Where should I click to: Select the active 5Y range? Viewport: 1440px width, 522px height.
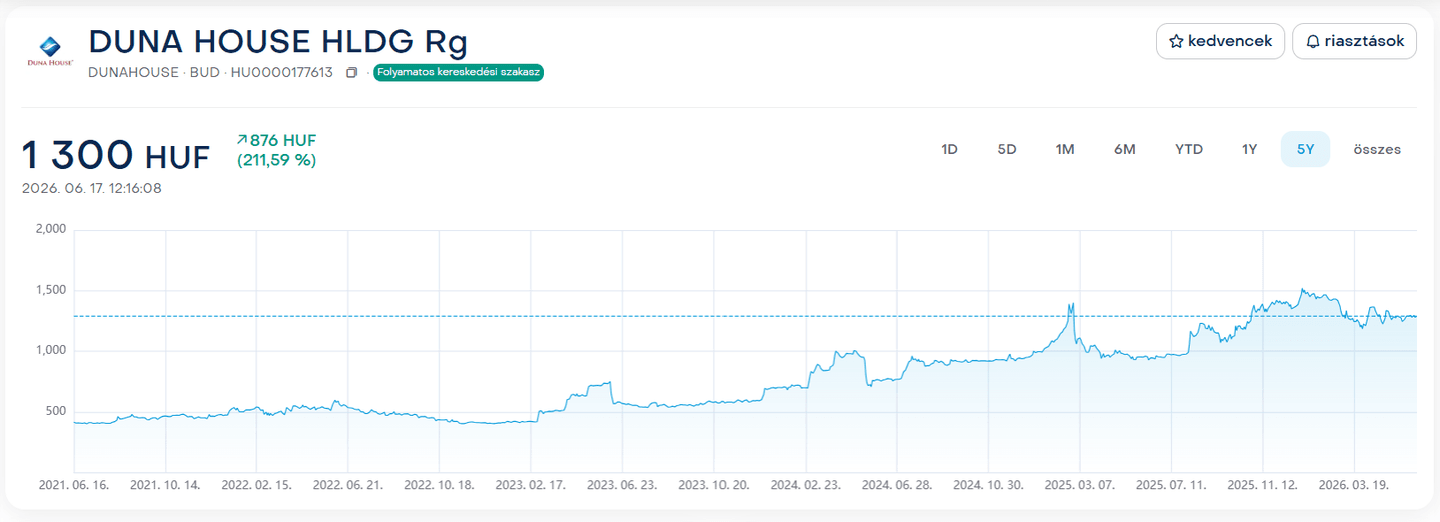pos(1306,149)
